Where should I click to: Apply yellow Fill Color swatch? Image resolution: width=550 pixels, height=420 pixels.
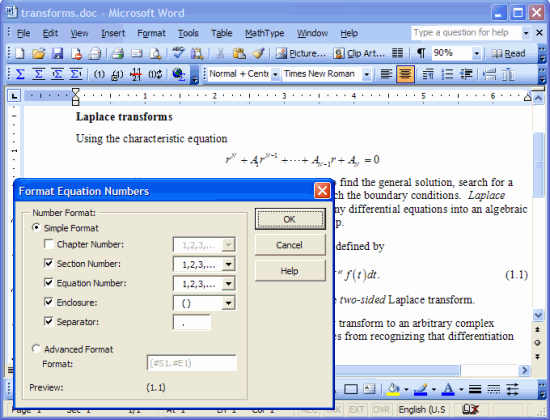(x=394, y=389)
